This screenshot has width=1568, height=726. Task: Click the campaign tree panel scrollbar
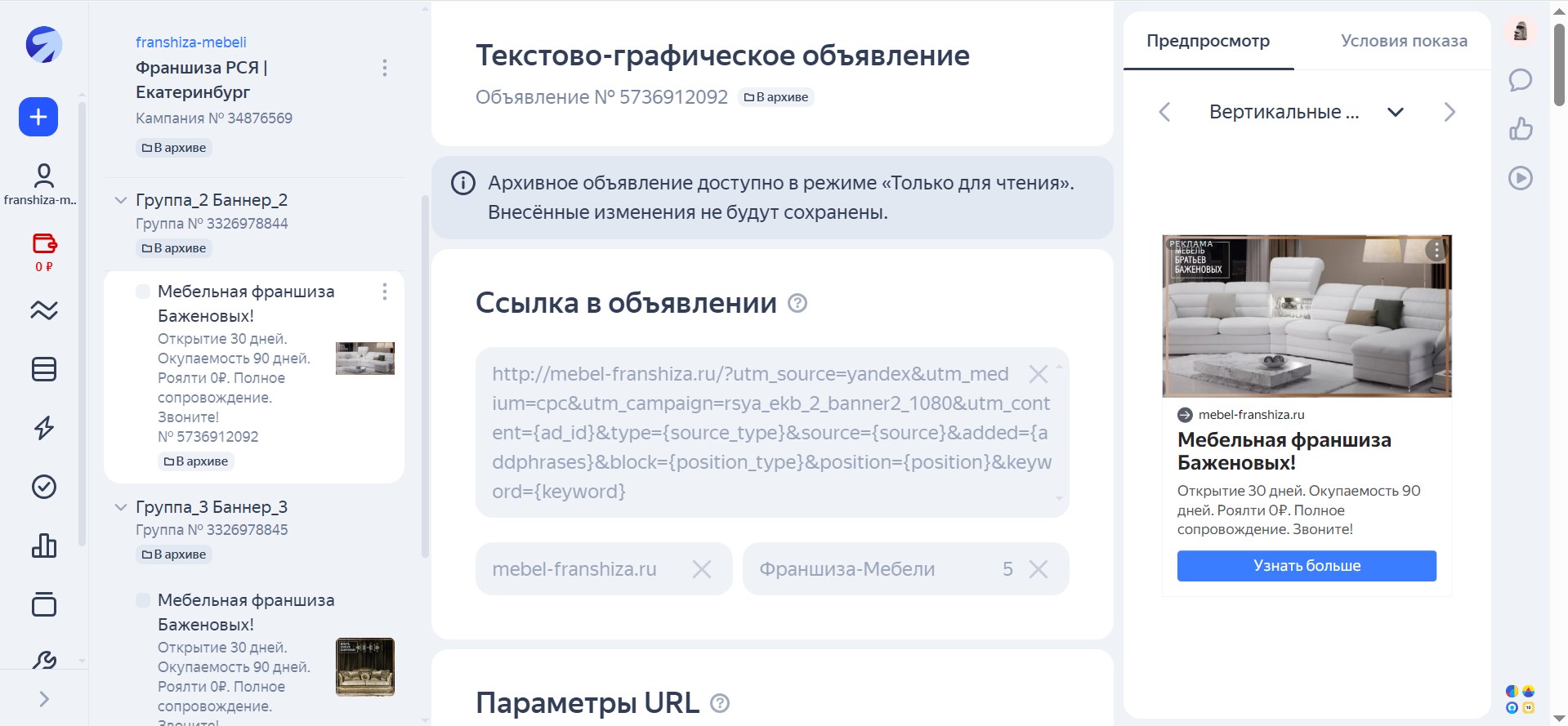[x=425, y=376]
